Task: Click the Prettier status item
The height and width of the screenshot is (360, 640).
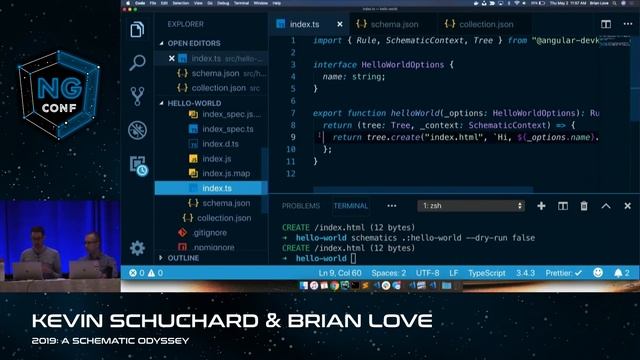Action: coord(564,273)
